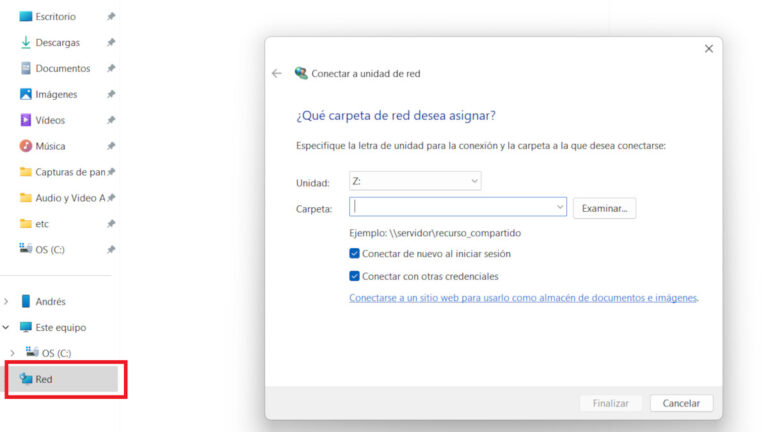Click the Carpeta: label
The width and height of the screenshot is (768, 432).
314,209
